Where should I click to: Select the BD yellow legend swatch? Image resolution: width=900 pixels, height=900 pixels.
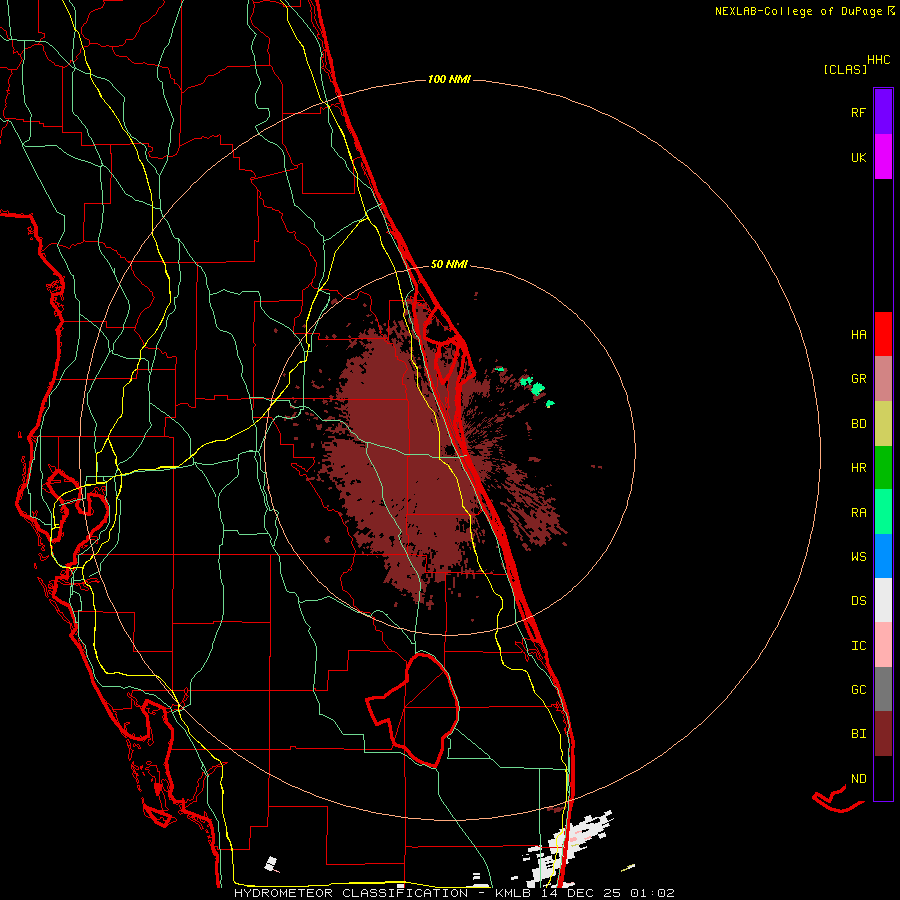(883, 424)
